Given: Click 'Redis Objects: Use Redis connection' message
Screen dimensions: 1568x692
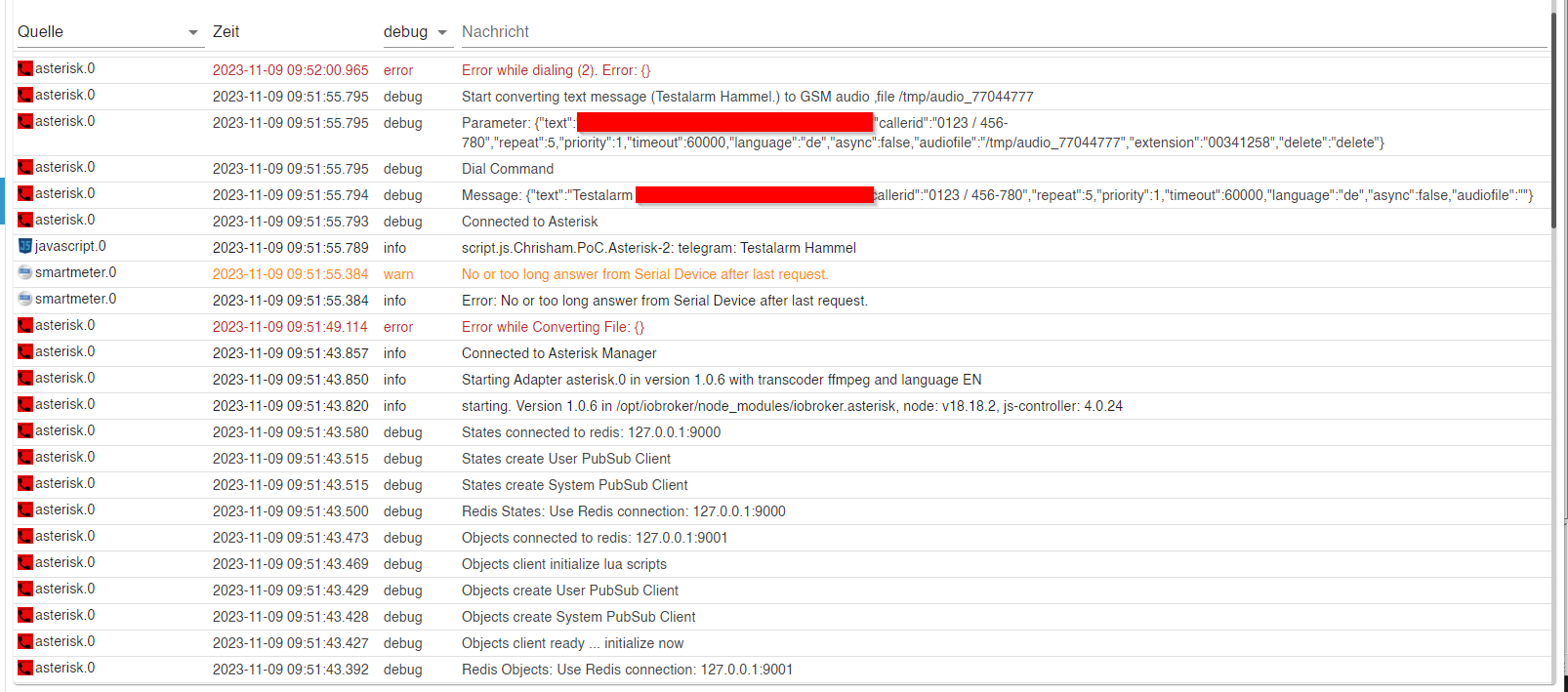Looking at the screenshot, I should pyautogui.click(x=628, y=670).
